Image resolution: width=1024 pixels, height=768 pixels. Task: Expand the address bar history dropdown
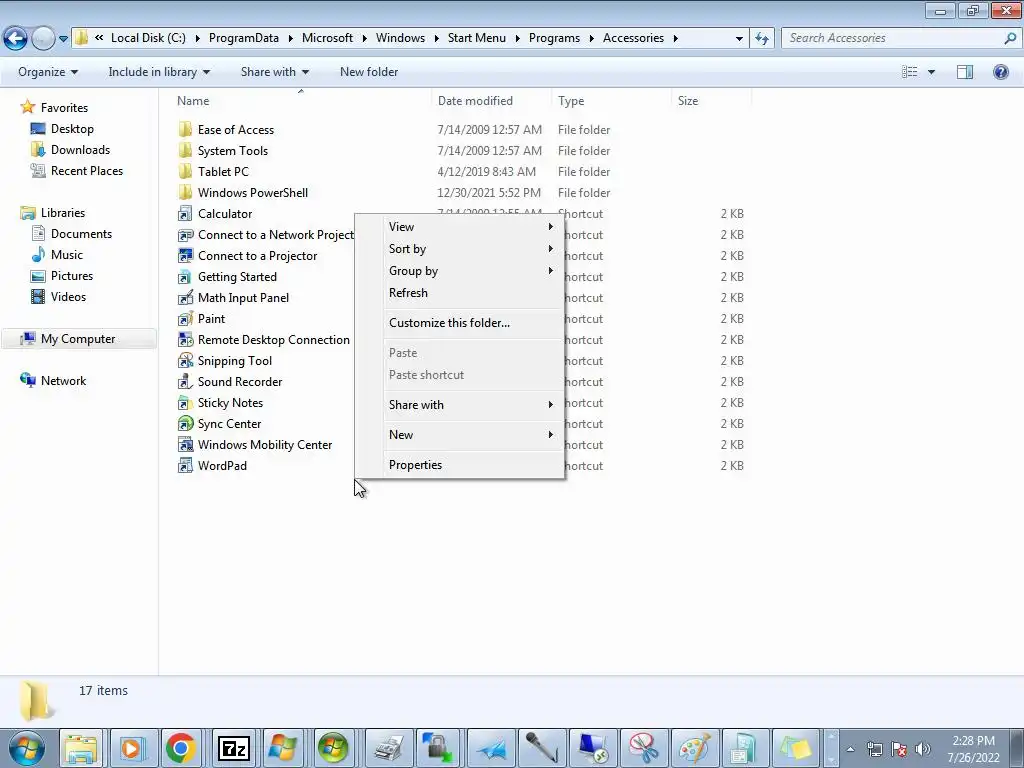tap(739, 38)
